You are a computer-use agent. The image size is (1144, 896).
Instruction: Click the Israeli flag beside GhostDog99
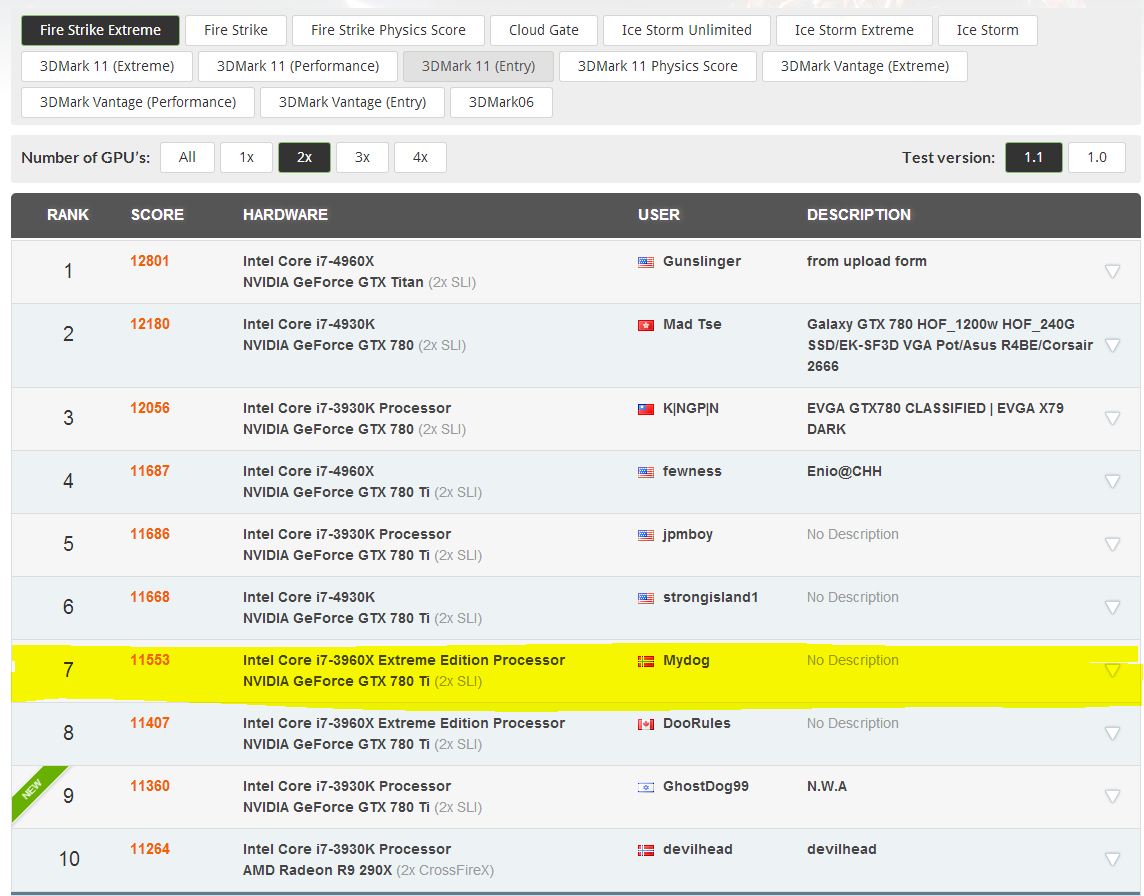pyautogui.click(x=646, y=787)
